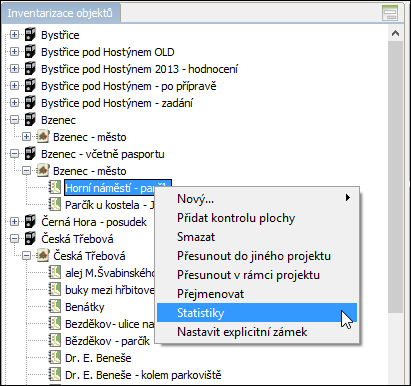Select Bězděkov - parčík tree item
The height and width of the screenshot is (386, 411).
pos(107,341)
